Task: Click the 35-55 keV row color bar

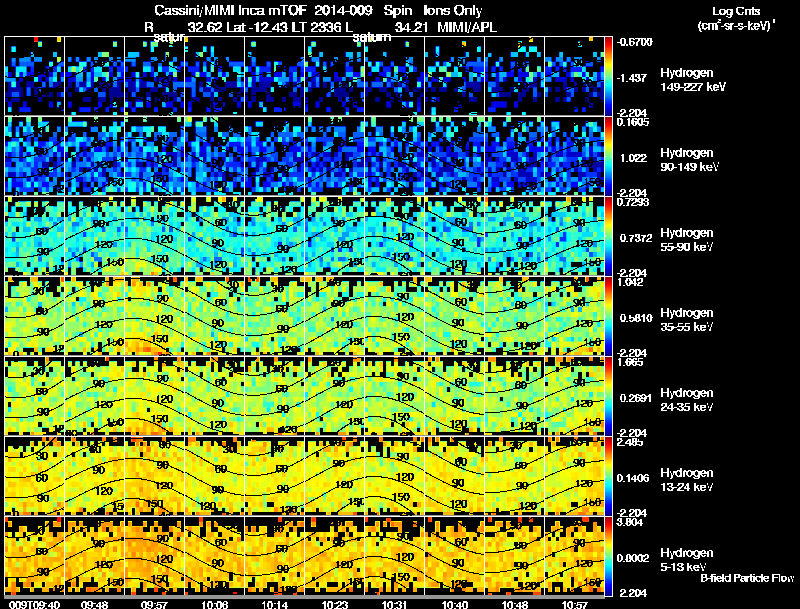Action: coord(608,316)
